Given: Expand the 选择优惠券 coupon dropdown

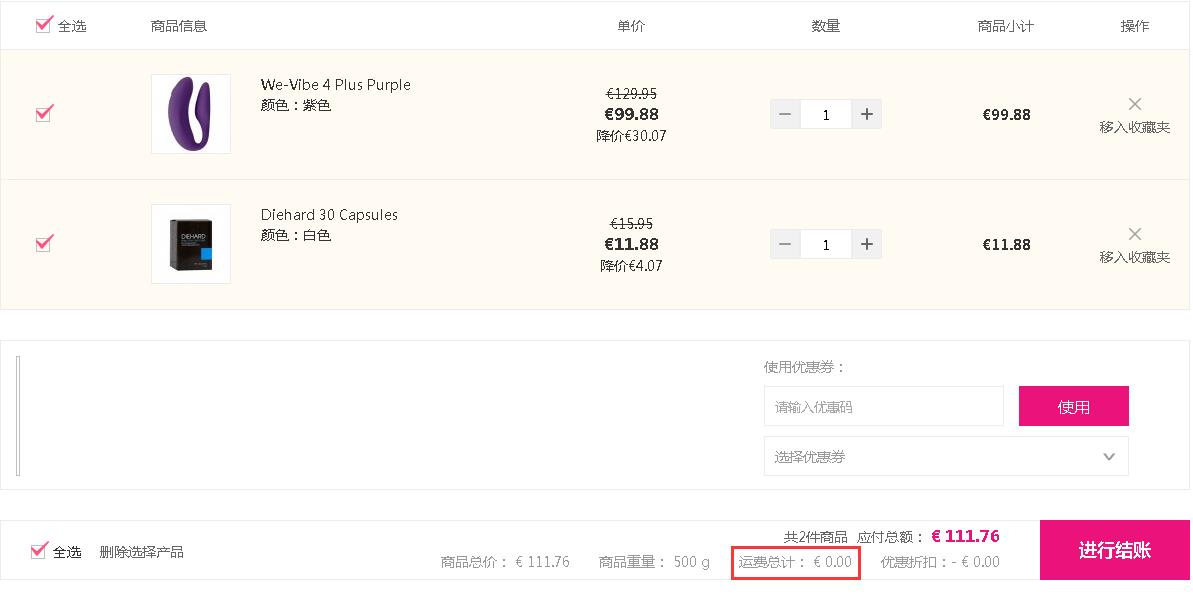Looking at the screenshot, I should (946, 456).
